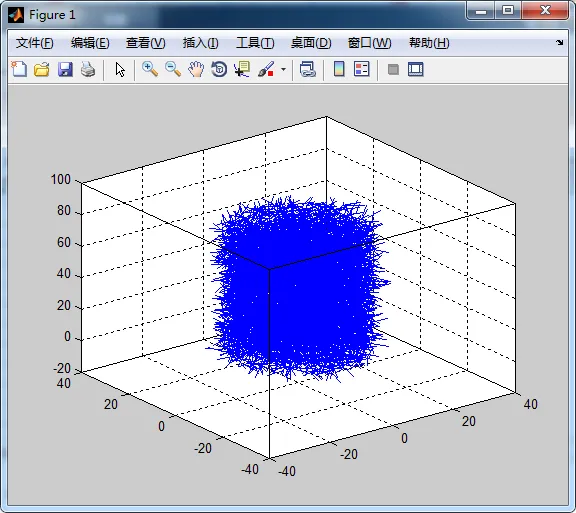
Task: Click the Link Plot icon
Action: [x=307, y=69]
